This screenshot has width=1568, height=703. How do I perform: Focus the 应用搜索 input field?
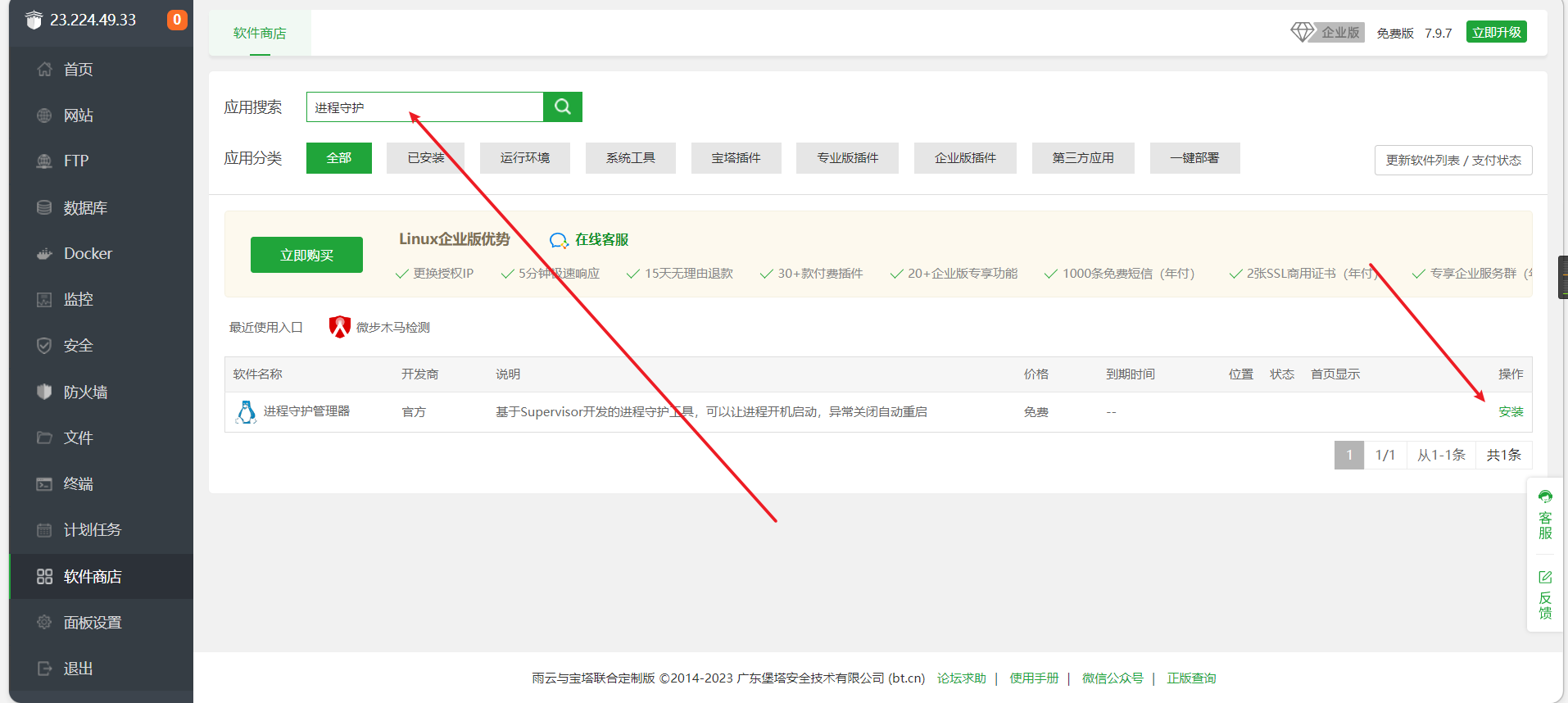click(425, 107)
